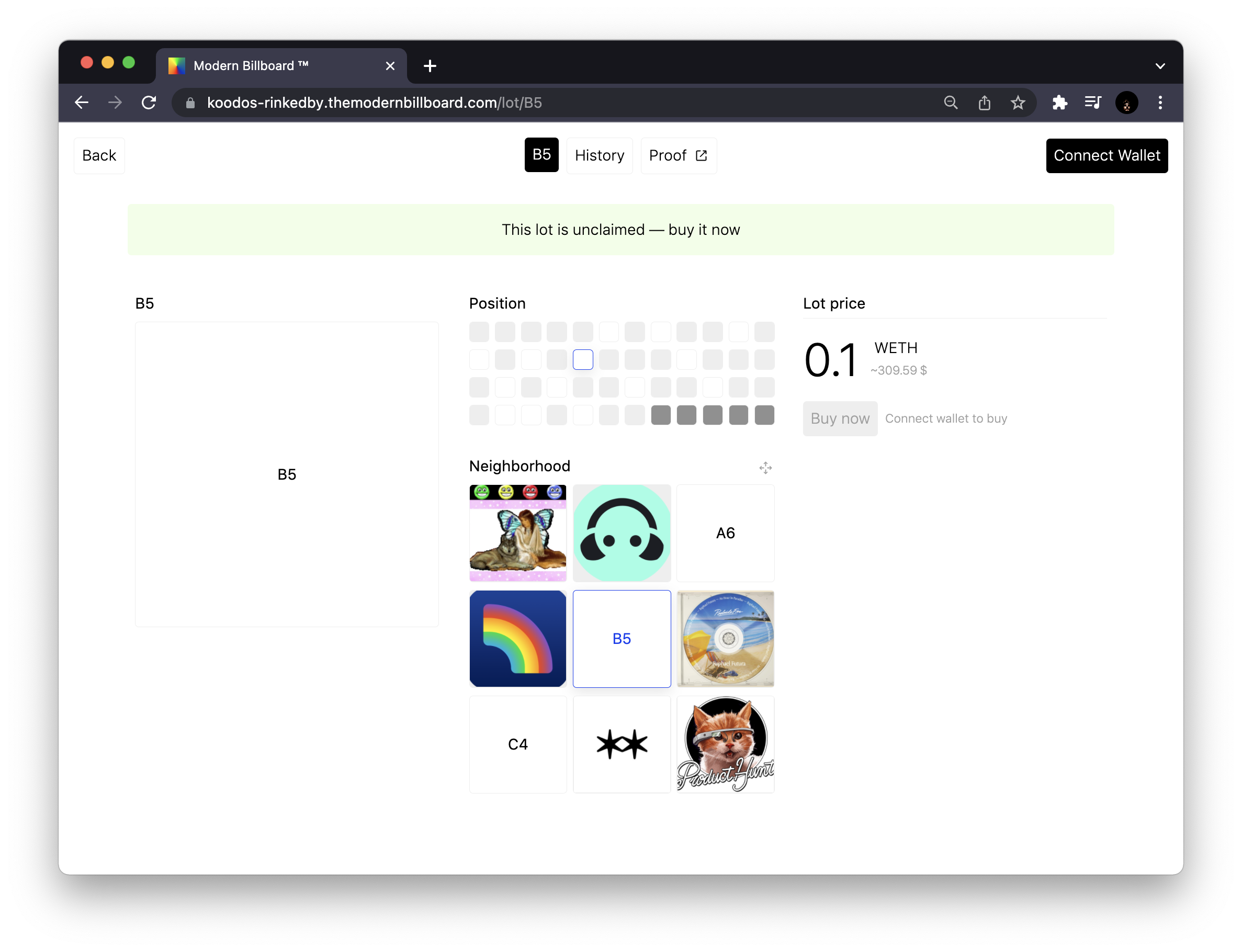Reload the page with refresh icon
This screenshot has width=1242, height=952.
pos(149,103)
